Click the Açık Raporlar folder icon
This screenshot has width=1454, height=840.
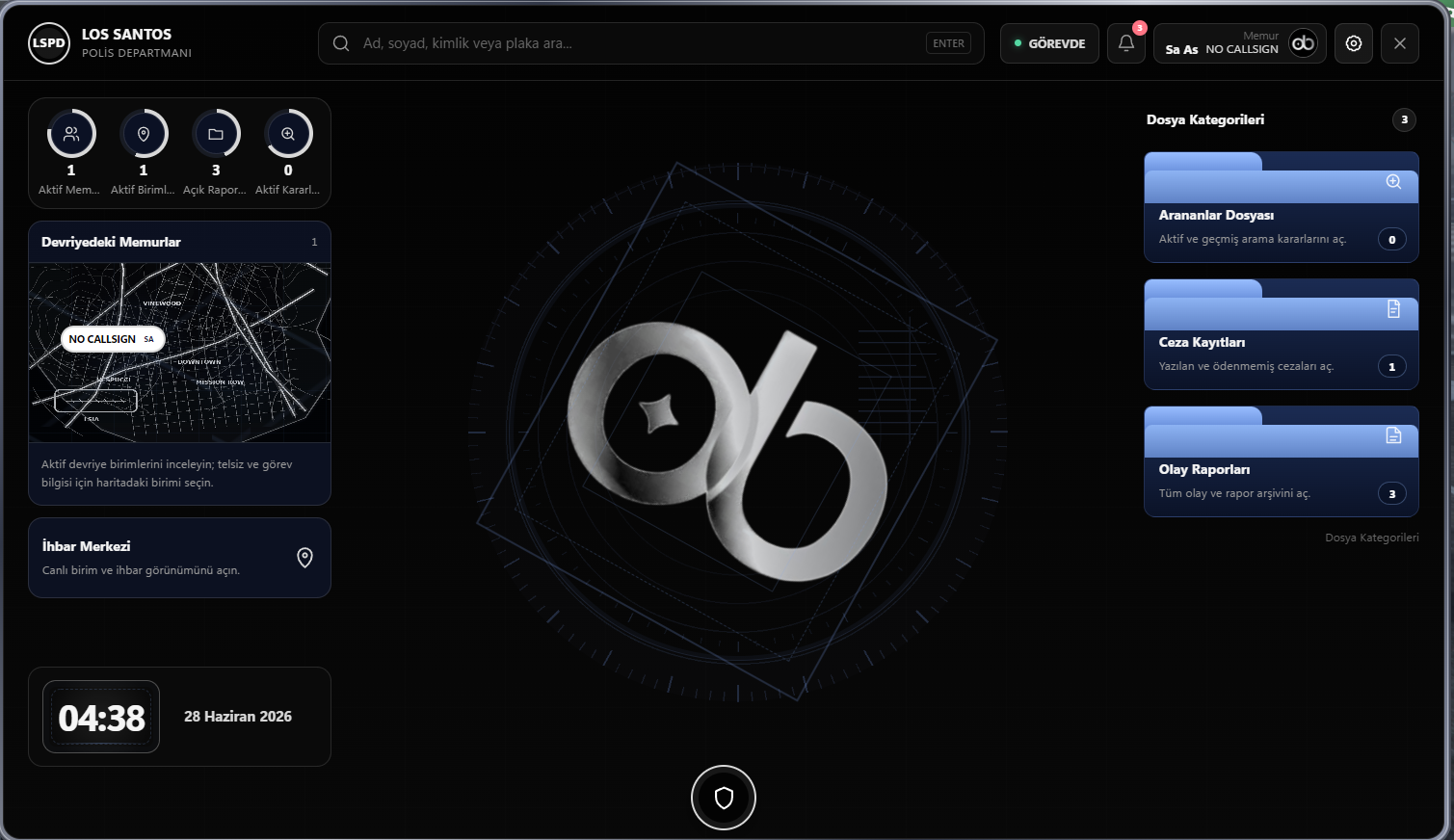216,134
